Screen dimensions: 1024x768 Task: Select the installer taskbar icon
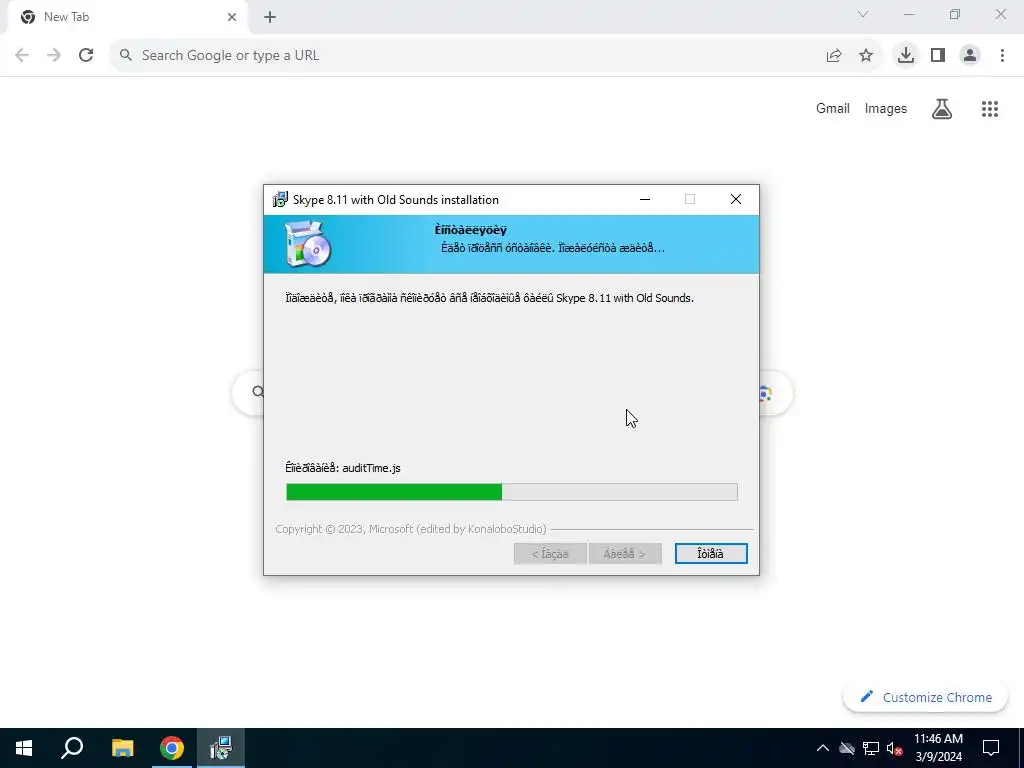pyautogui.click(x=221, y=748)
